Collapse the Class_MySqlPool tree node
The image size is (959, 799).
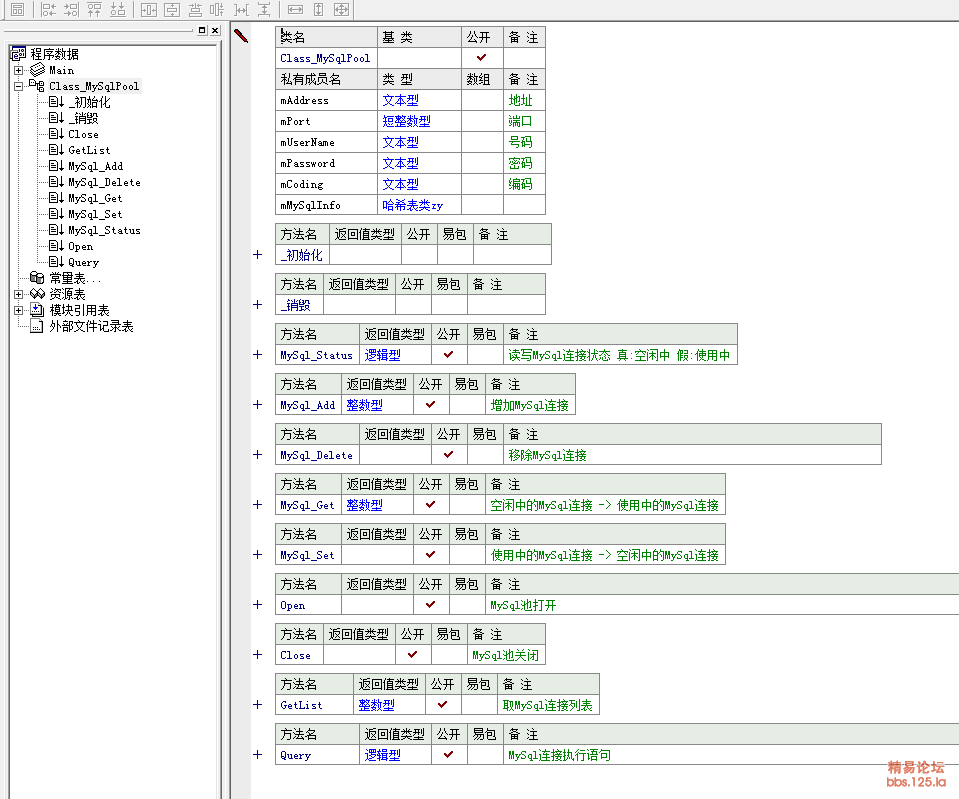tap(19, 87)
